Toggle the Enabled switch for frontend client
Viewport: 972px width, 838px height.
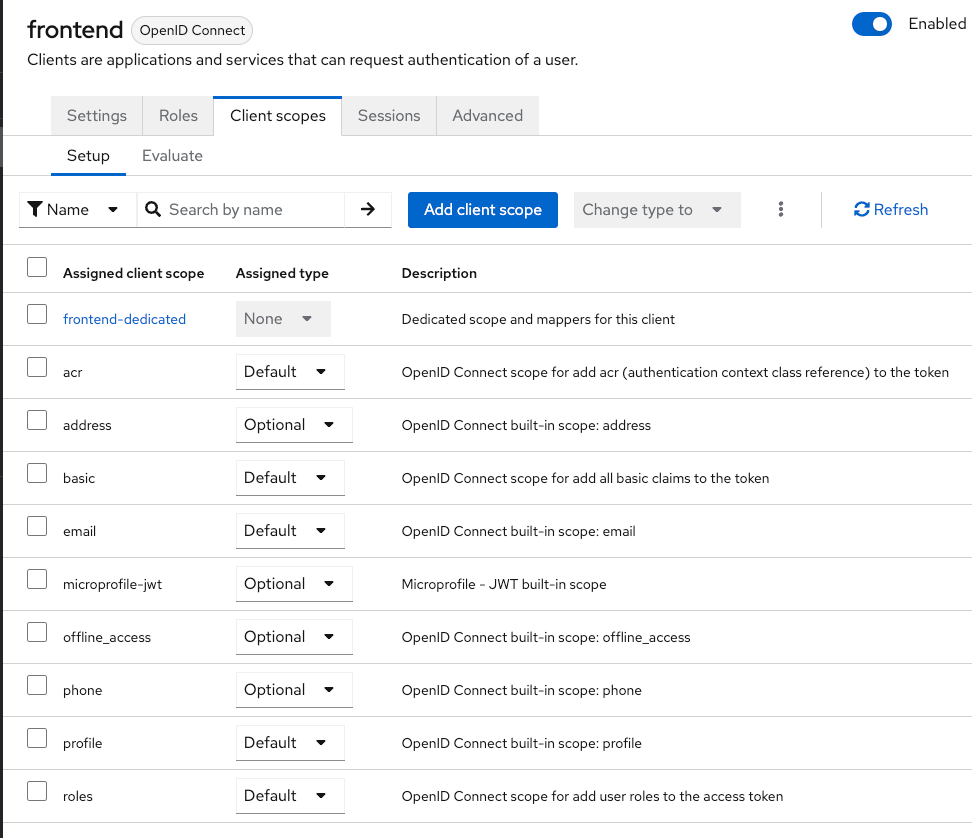[871, 24]
